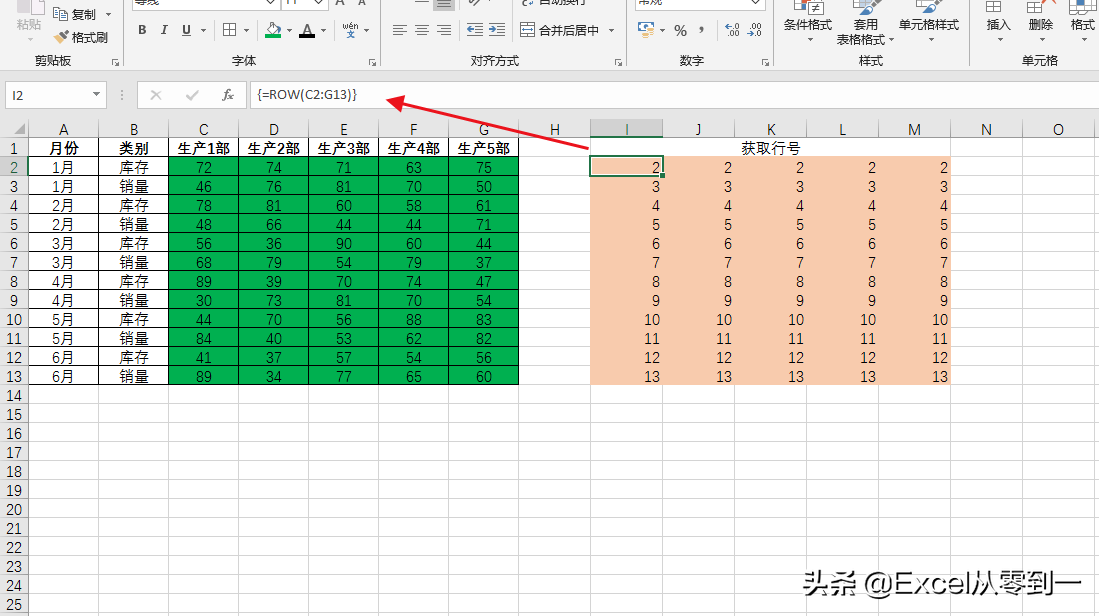Click cell M13 with value 13
Viewport: 1099px width, 616px height.
(x=915, y=376)
